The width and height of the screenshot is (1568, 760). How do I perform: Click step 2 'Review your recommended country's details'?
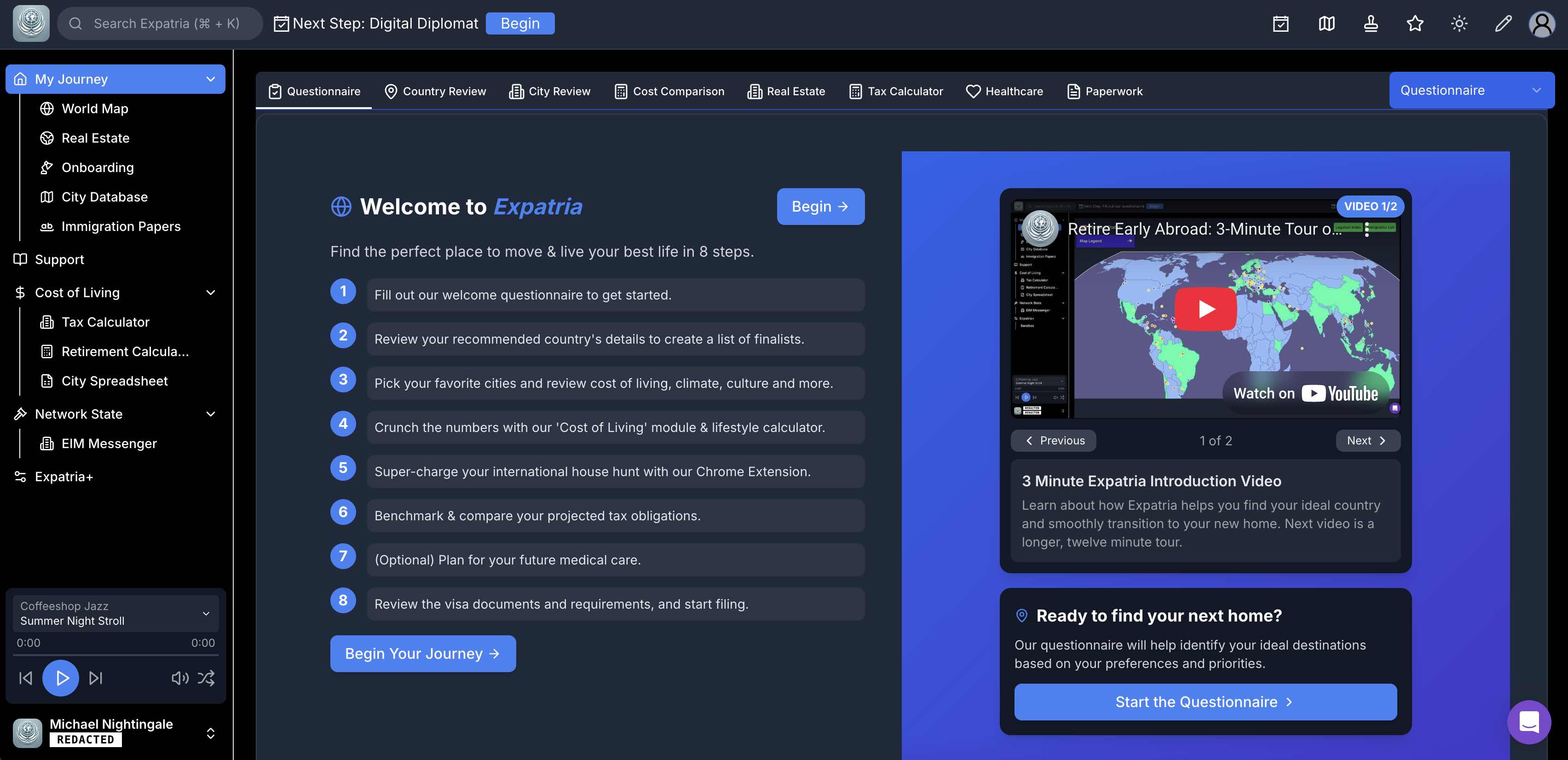616,339
